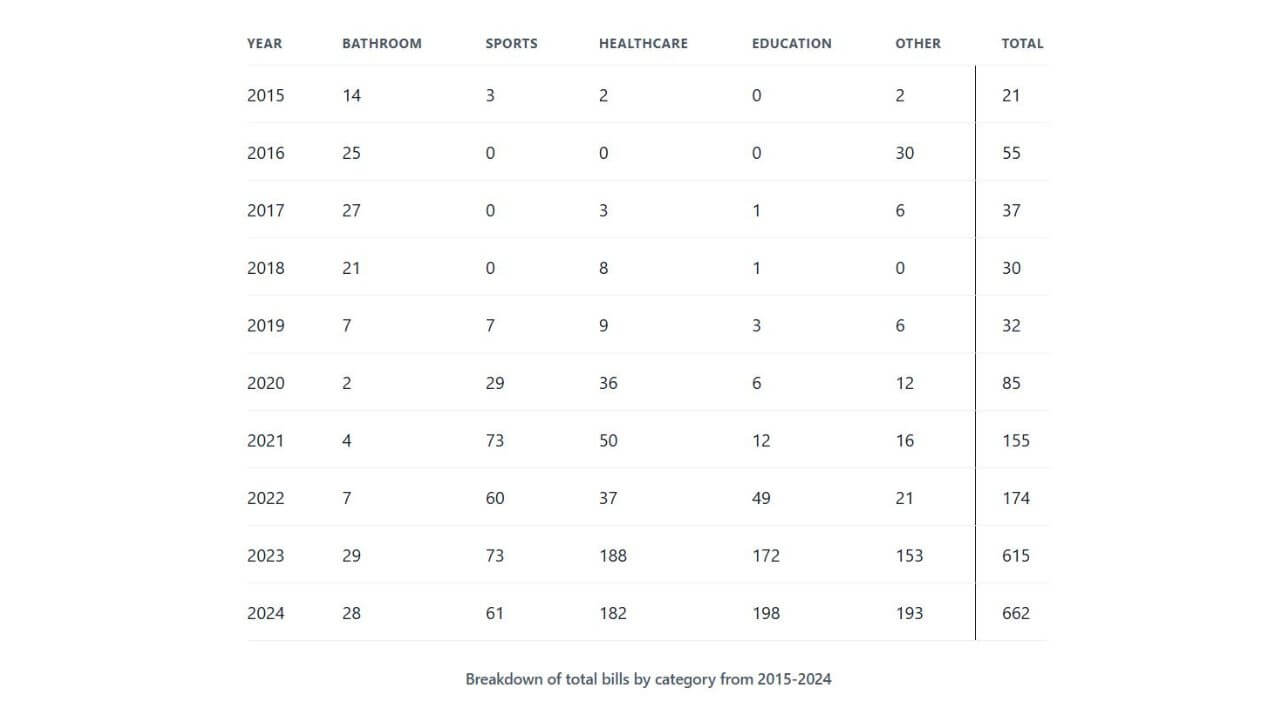
Task: Click the table caption about bills breakdown
Action: coord(648,679)
